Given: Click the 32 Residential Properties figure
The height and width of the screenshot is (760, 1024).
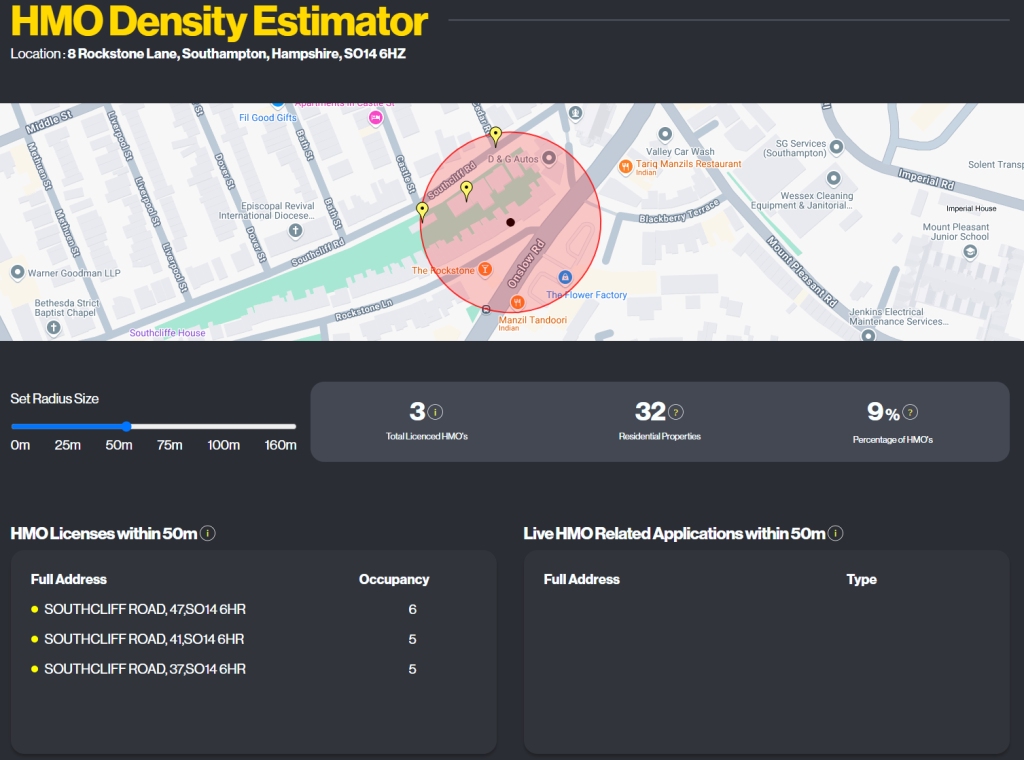Looking at the screenshot, I should [x=650, y=411].
